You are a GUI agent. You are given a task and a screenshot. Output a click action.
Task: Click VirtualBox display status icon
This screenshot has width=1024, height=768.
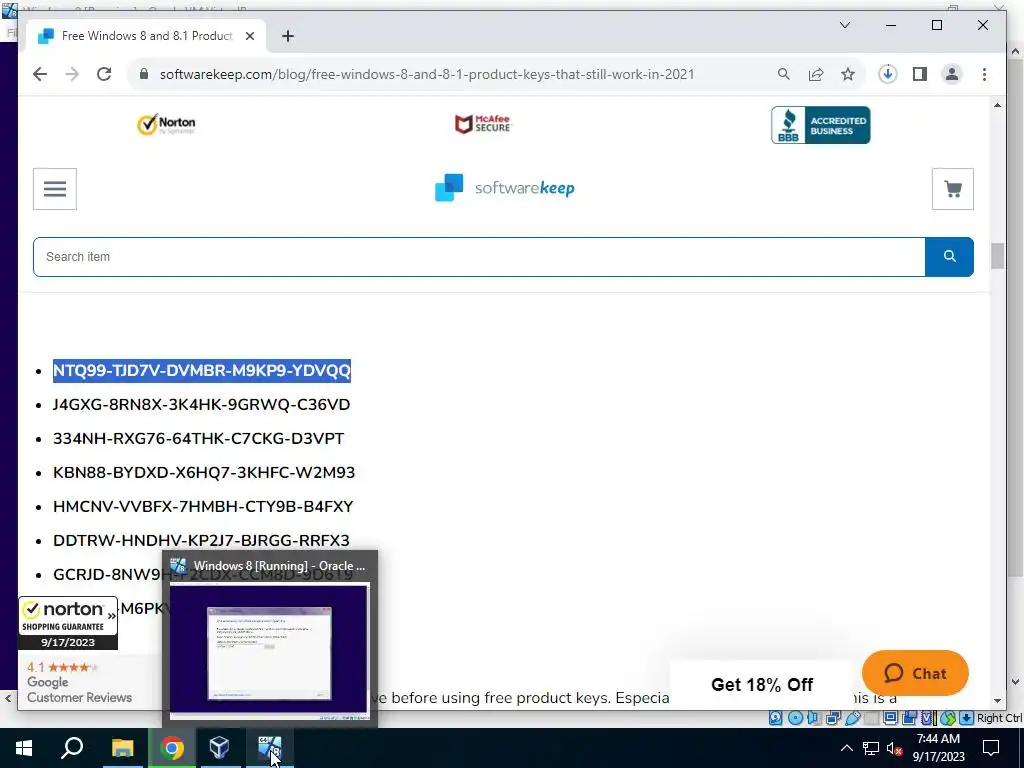point(890,718)
